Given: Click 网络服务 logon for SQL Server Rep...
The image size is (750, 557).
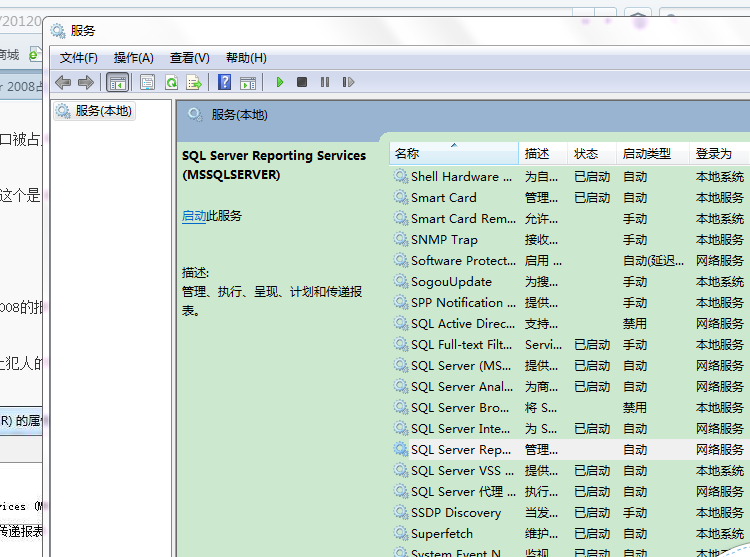Looking at the screenshot, I should [719, 449].
